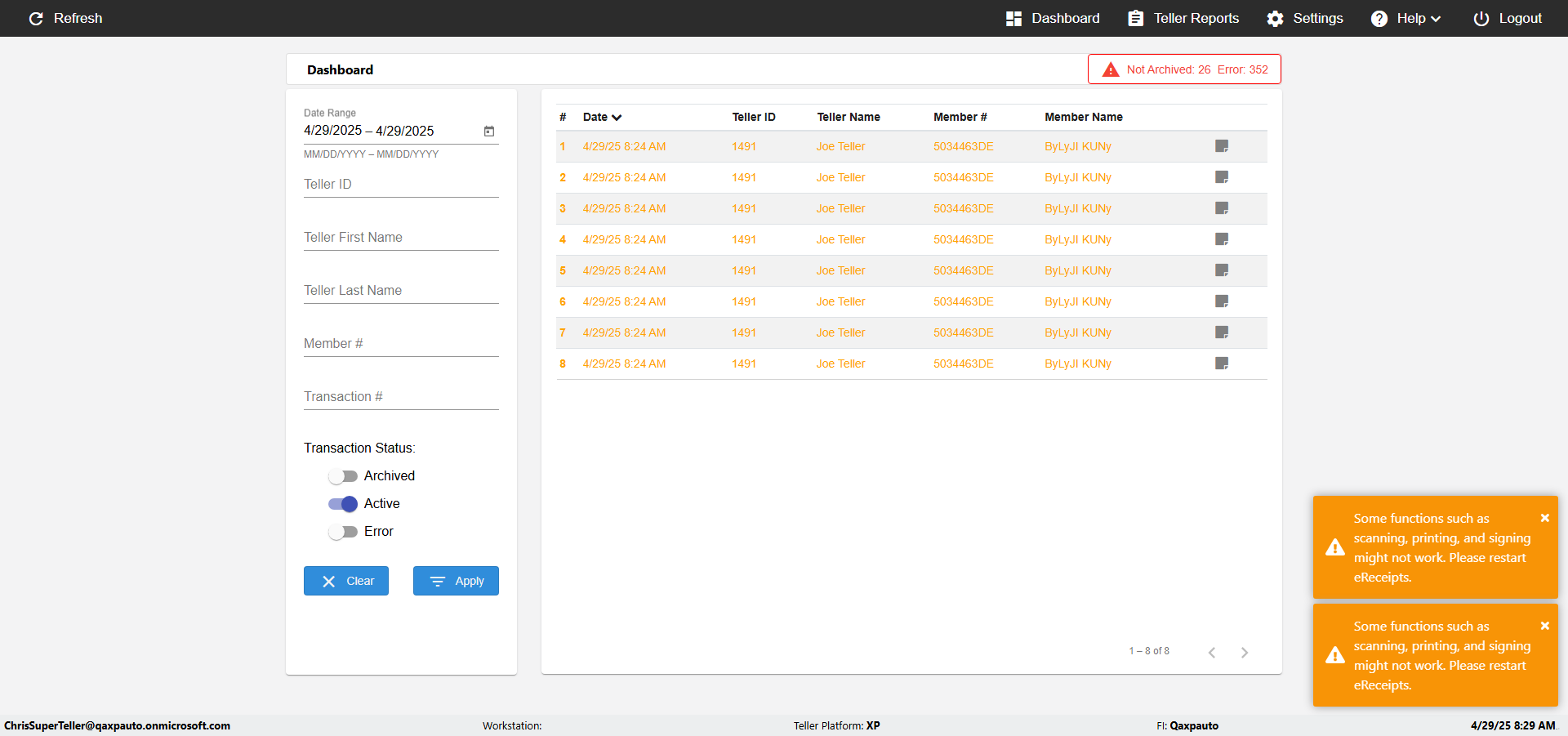
Task: Click the Refresh icon in top bar
Action: (x=36, y=18)
